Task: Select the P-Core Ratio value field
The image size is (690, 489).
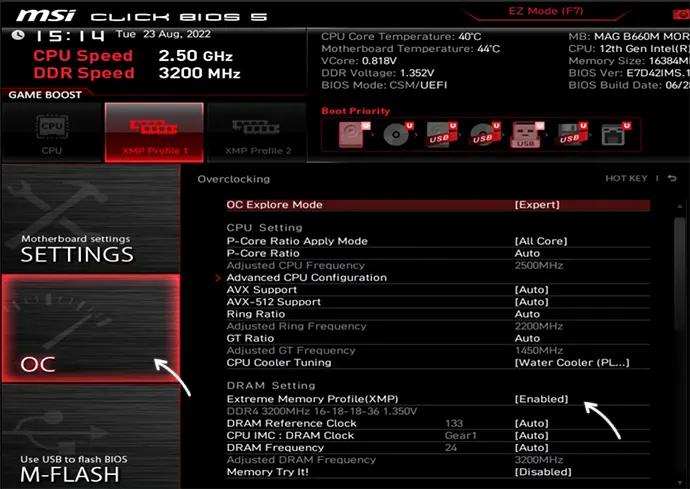Action: tap(527, 253)
